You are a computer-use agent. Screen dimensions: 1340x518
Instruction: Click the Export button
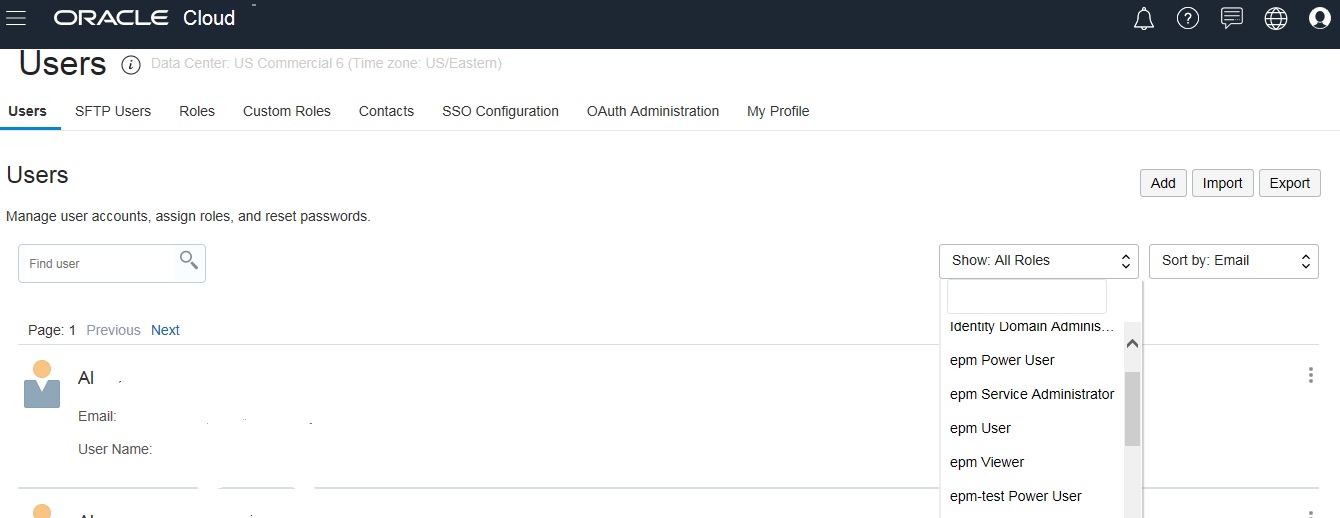(x=1290, y=183)
